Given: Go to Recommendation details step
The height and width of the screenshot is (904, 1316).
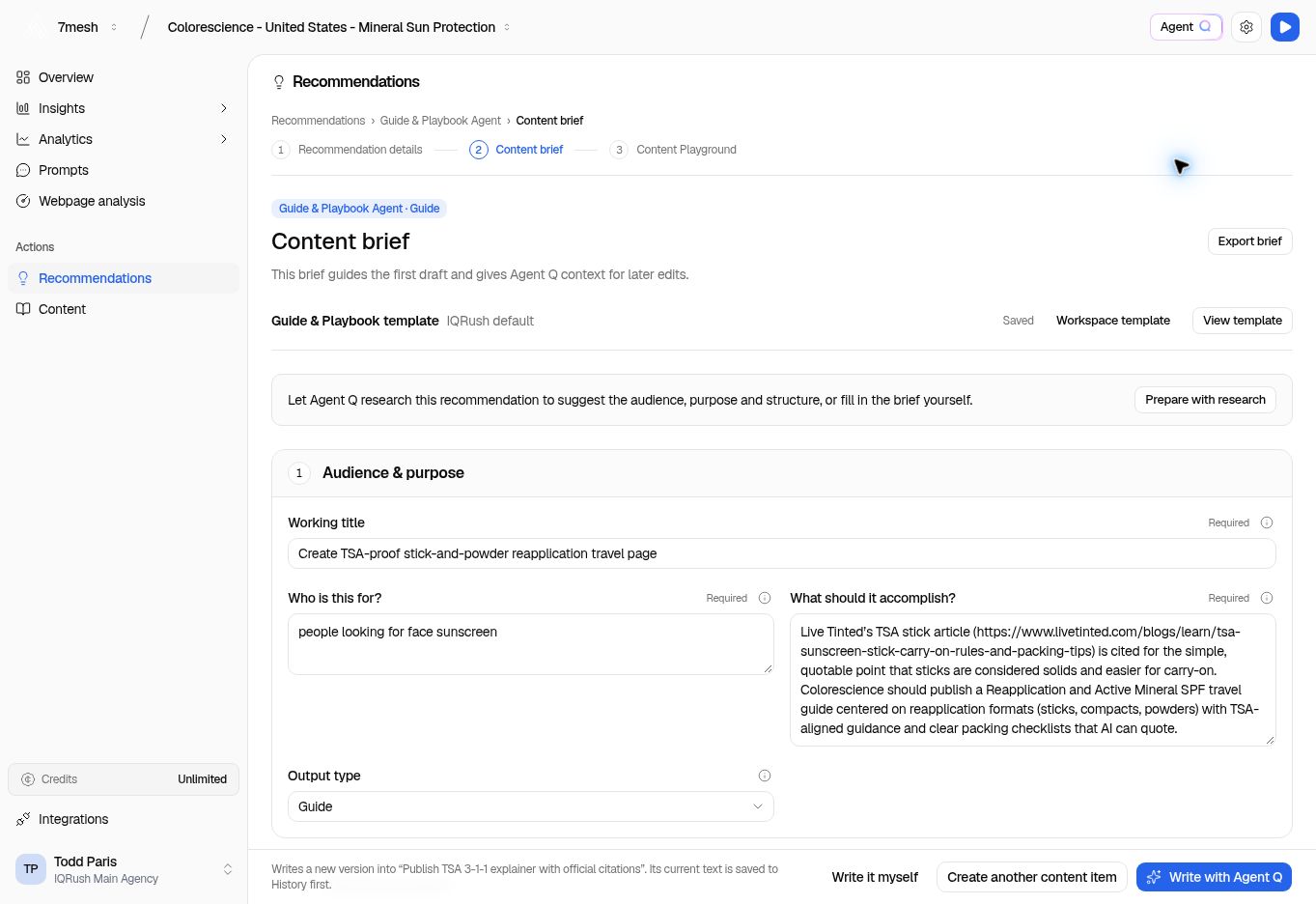Looking at the screenshot, I should tap(348, 150).
